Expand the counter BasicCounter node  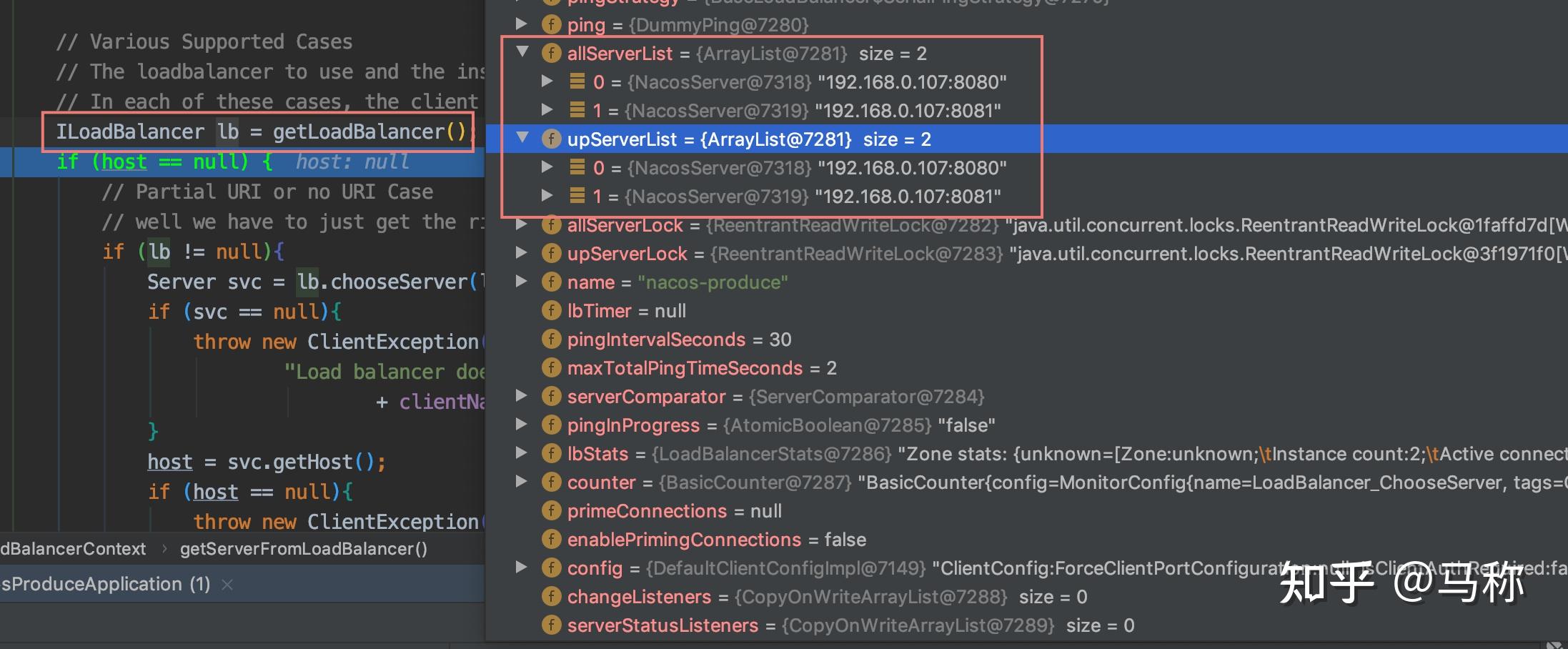click(522, 482)
